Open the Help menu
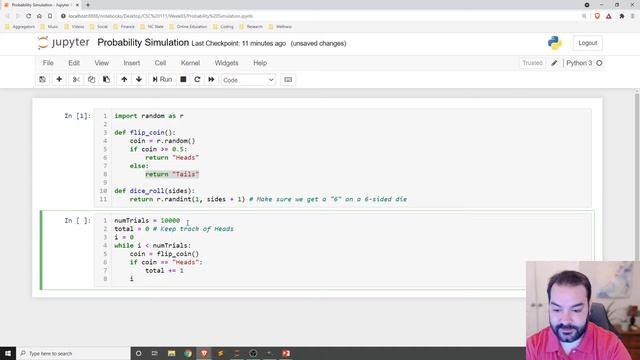640x360 pixels. (x=260, y=63)
